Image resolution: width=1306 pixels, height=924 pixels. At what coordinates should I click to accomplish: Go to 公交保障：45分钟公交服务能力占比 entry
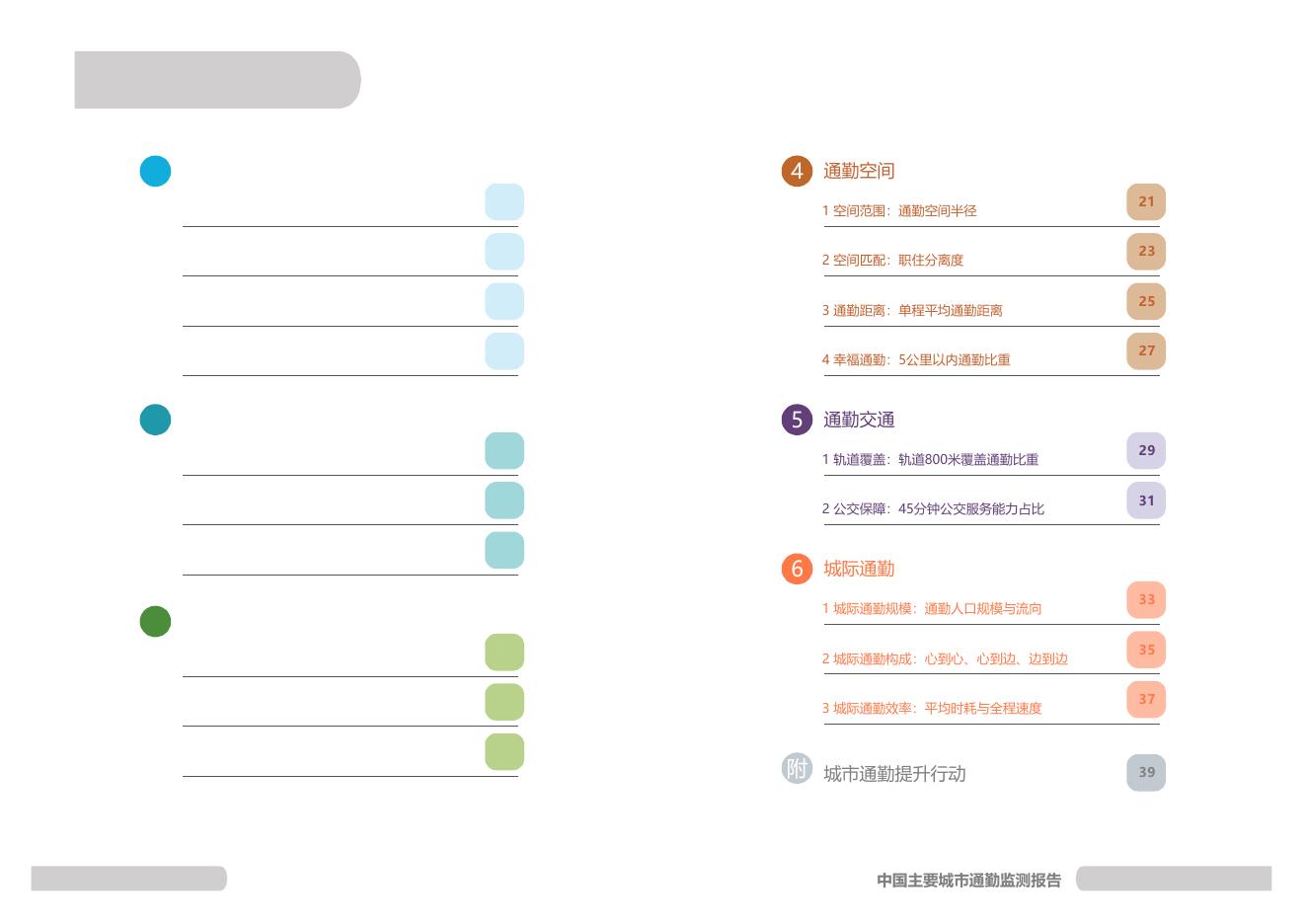(933, 509)
